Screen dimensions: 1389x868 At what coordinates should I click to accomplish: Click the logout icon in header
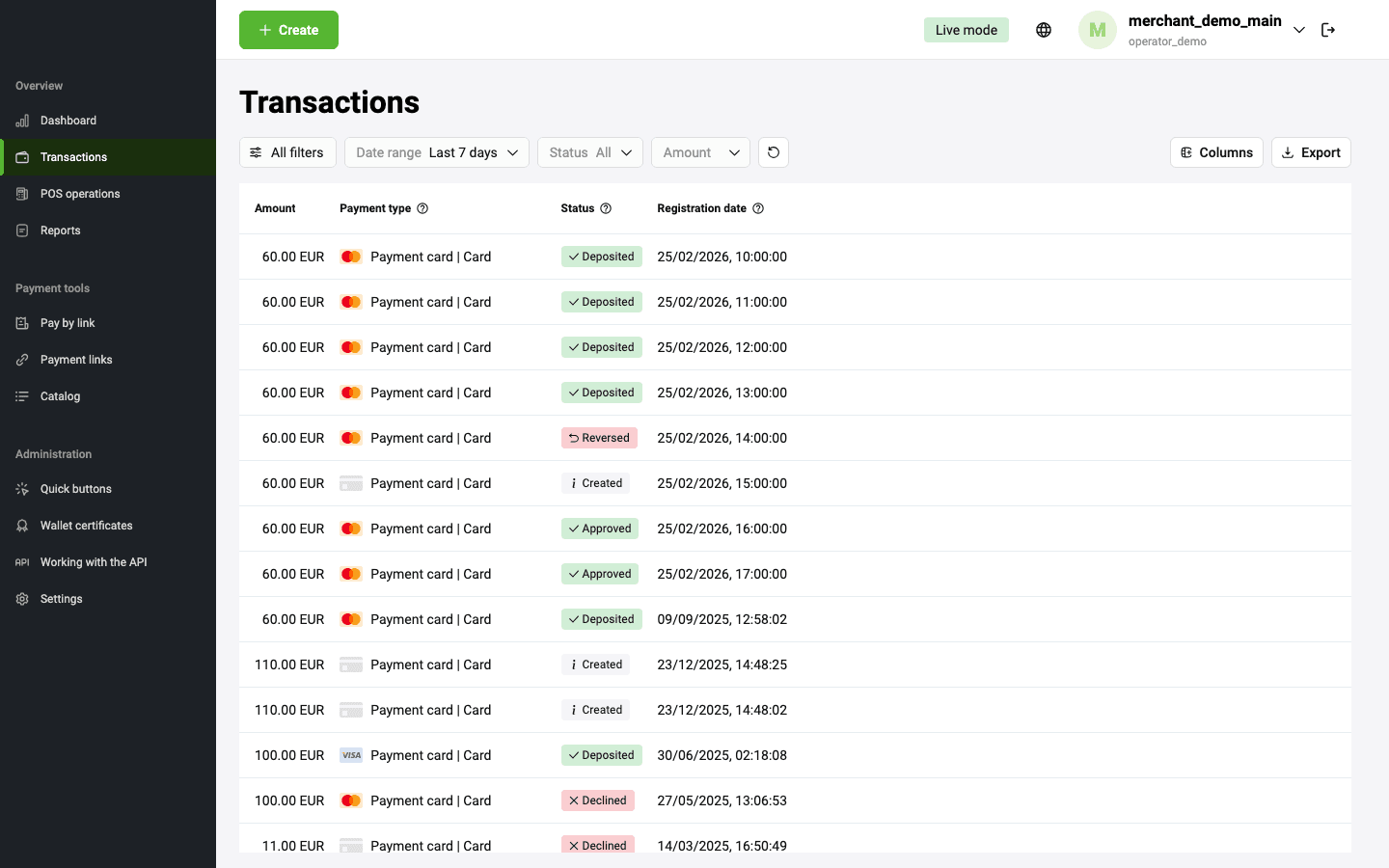click(x=1328, y=30)
